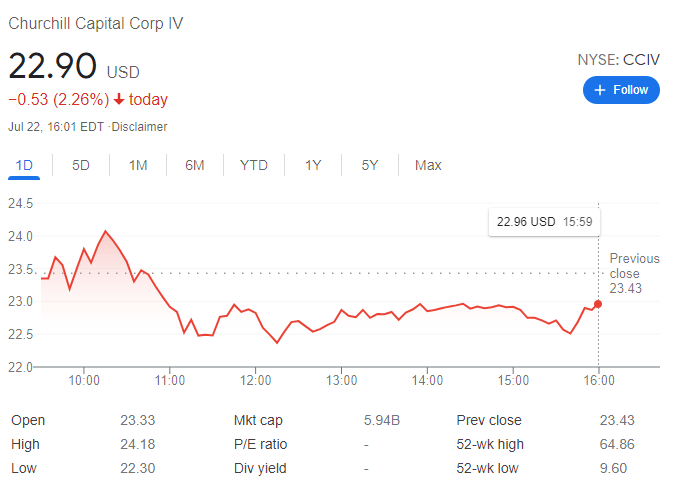Switch to 1Y chart view
The height and width of the screenshot is (493, 677).
click(x=313, y=165)
